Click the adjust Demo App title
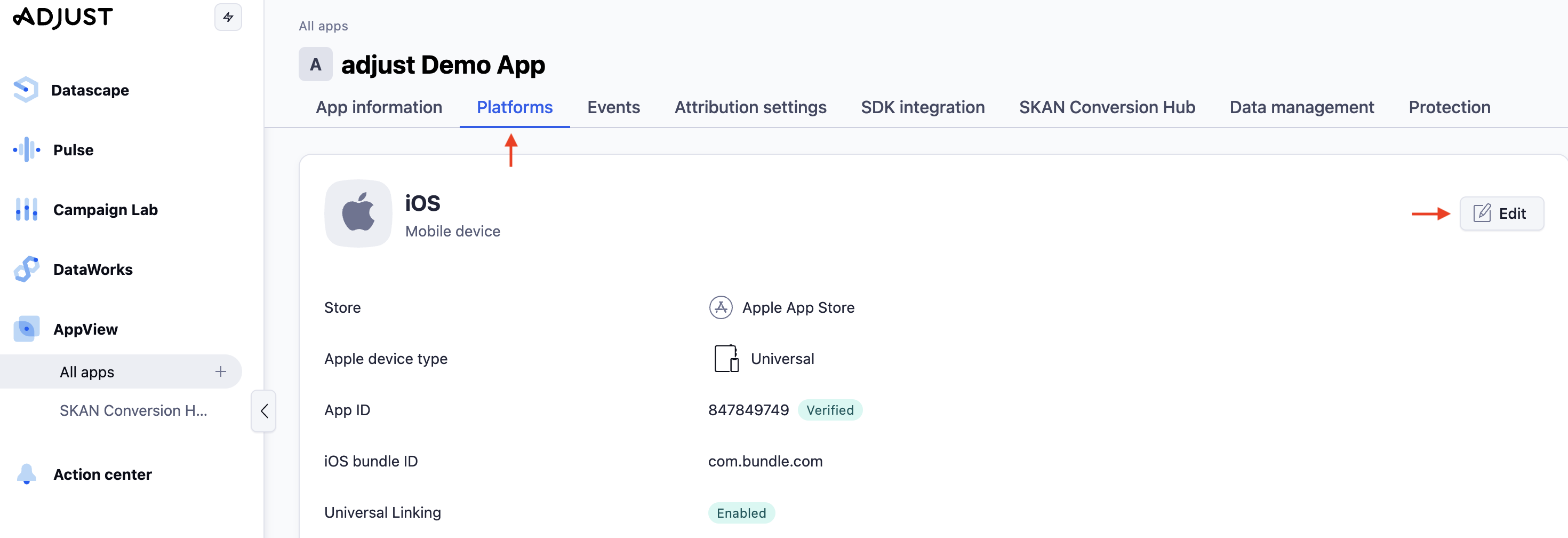This screenshot has height=538, width=1568. (443, 65)
